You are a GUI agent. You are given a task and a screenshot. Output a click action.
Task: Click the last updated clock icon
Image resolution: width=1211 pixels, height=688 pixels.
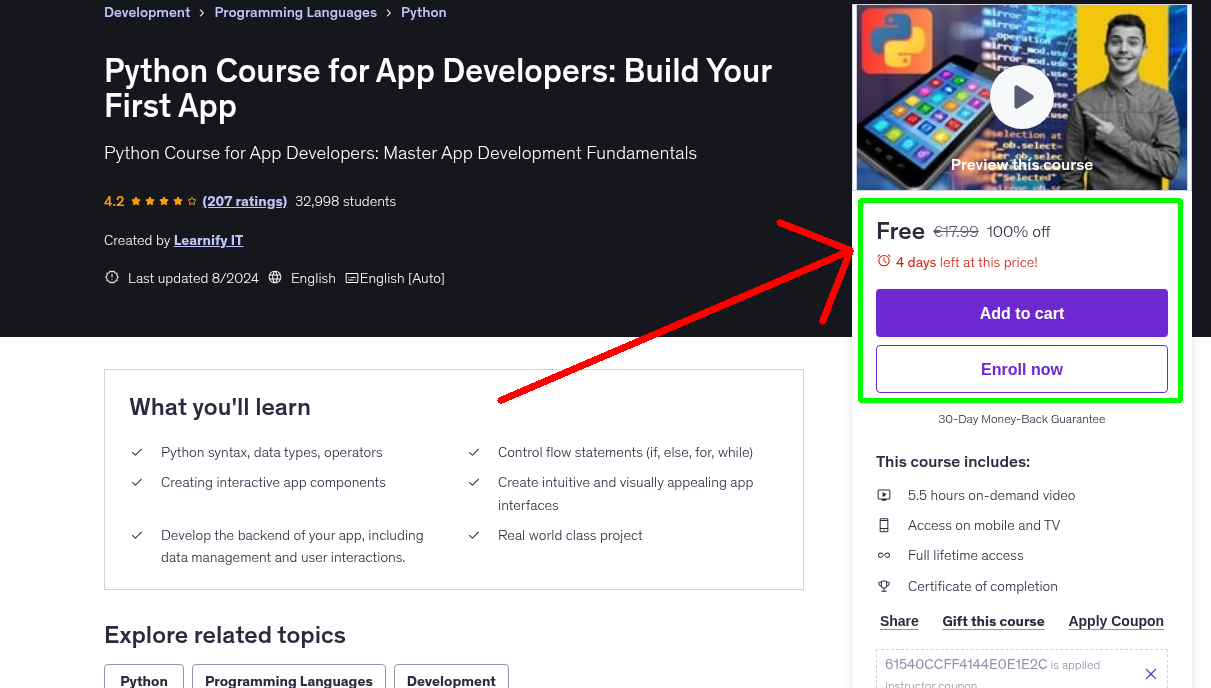click(x=111, y=278)
